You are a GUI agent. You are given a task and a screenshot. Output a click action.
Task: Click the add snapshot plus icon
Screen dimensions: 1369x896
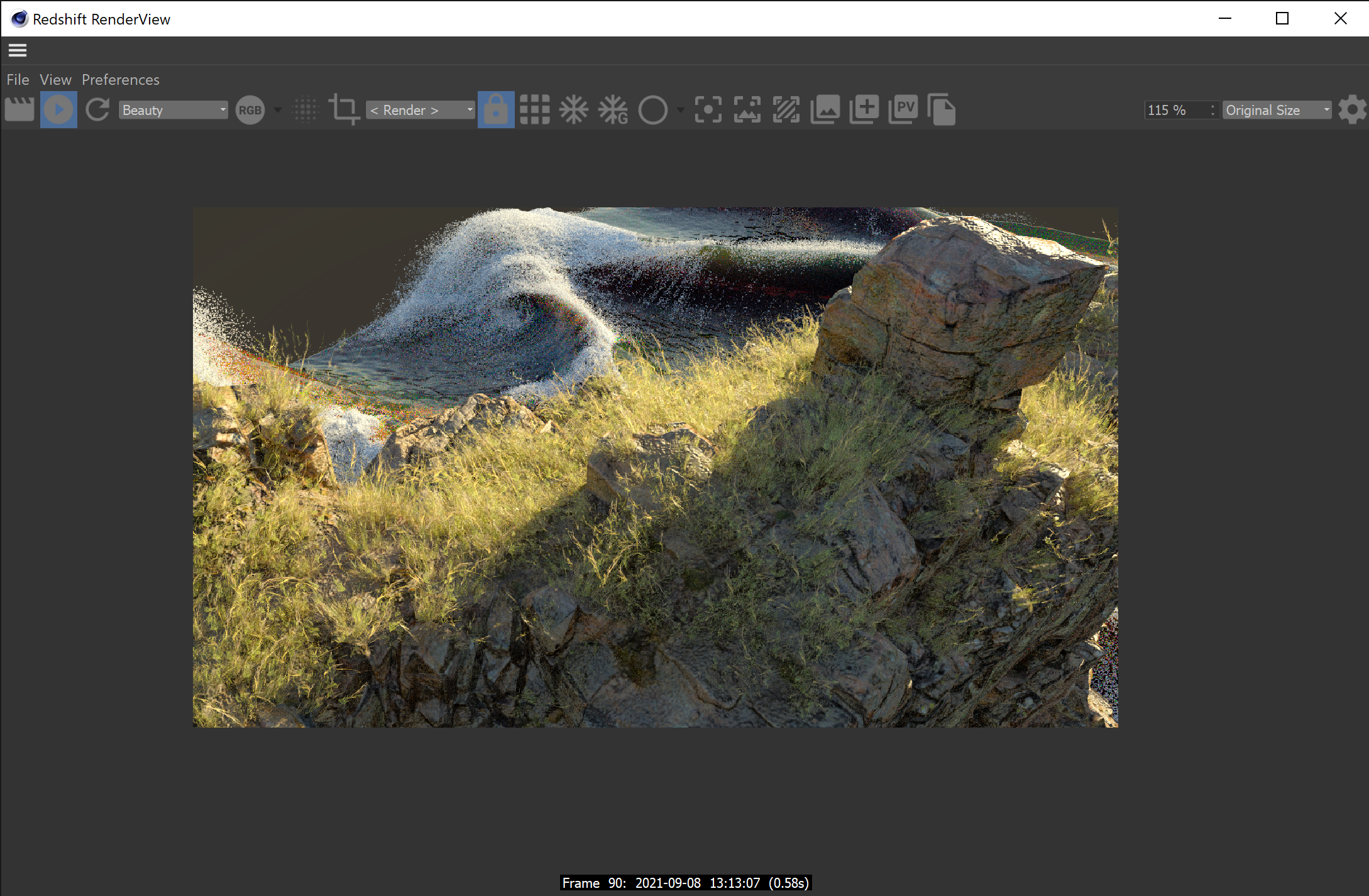click(x=864, y=110)
